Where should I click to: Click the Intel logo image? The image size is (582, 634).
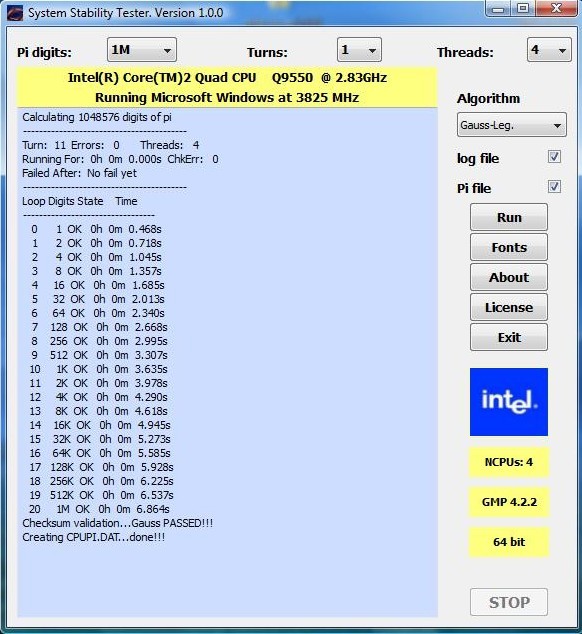pyautogui.click(x=509, y=402)
